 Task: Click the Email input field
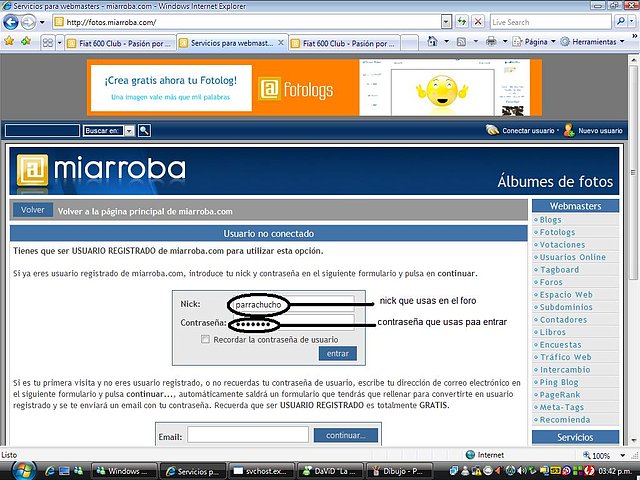point(248,436)
